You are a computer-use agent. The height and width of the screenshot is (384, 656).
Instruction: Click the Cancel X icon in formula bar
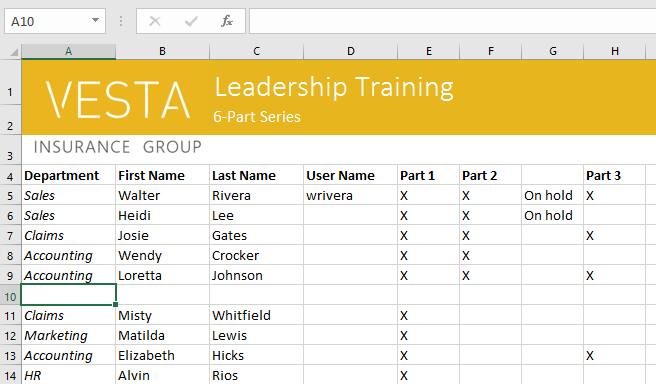pos(155,21)
